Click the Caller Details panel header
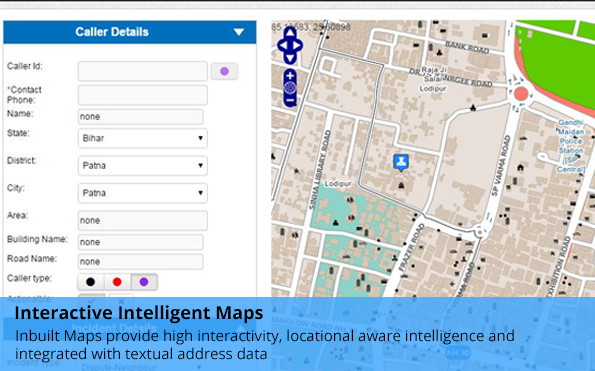The width and height of the screenshot is (595, 371). pyautogui.click(x=130, y=32)
